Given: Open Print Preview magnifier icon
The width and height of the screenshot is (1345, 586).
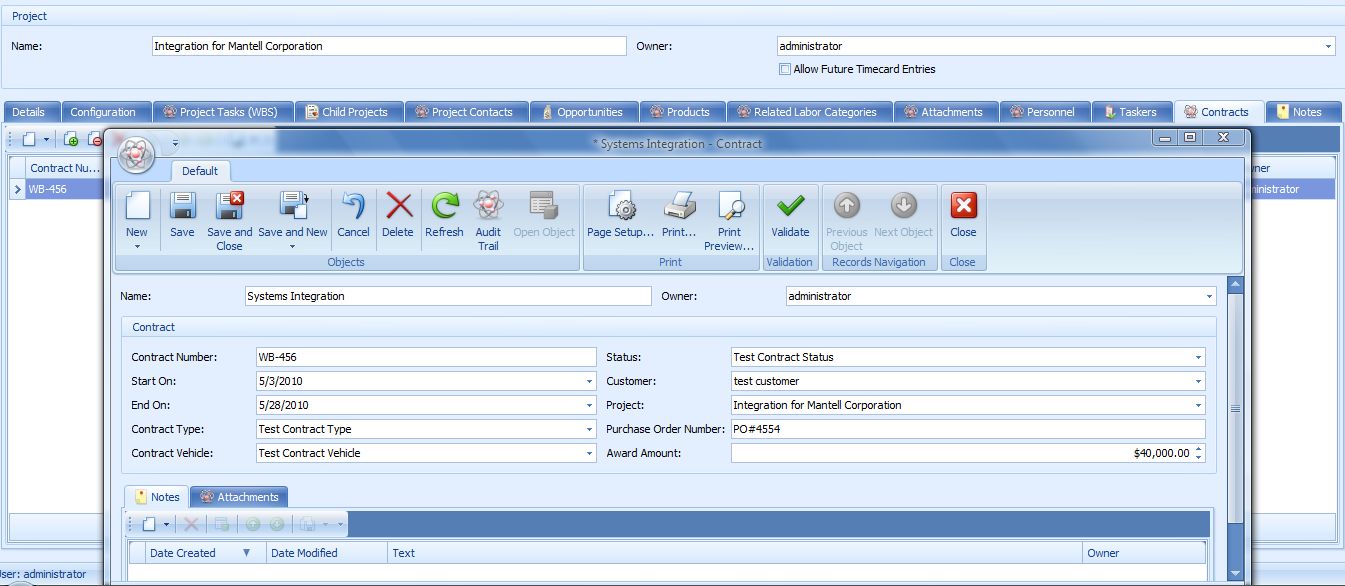Looking at the screenshot, I should click(x=730, y=206).
